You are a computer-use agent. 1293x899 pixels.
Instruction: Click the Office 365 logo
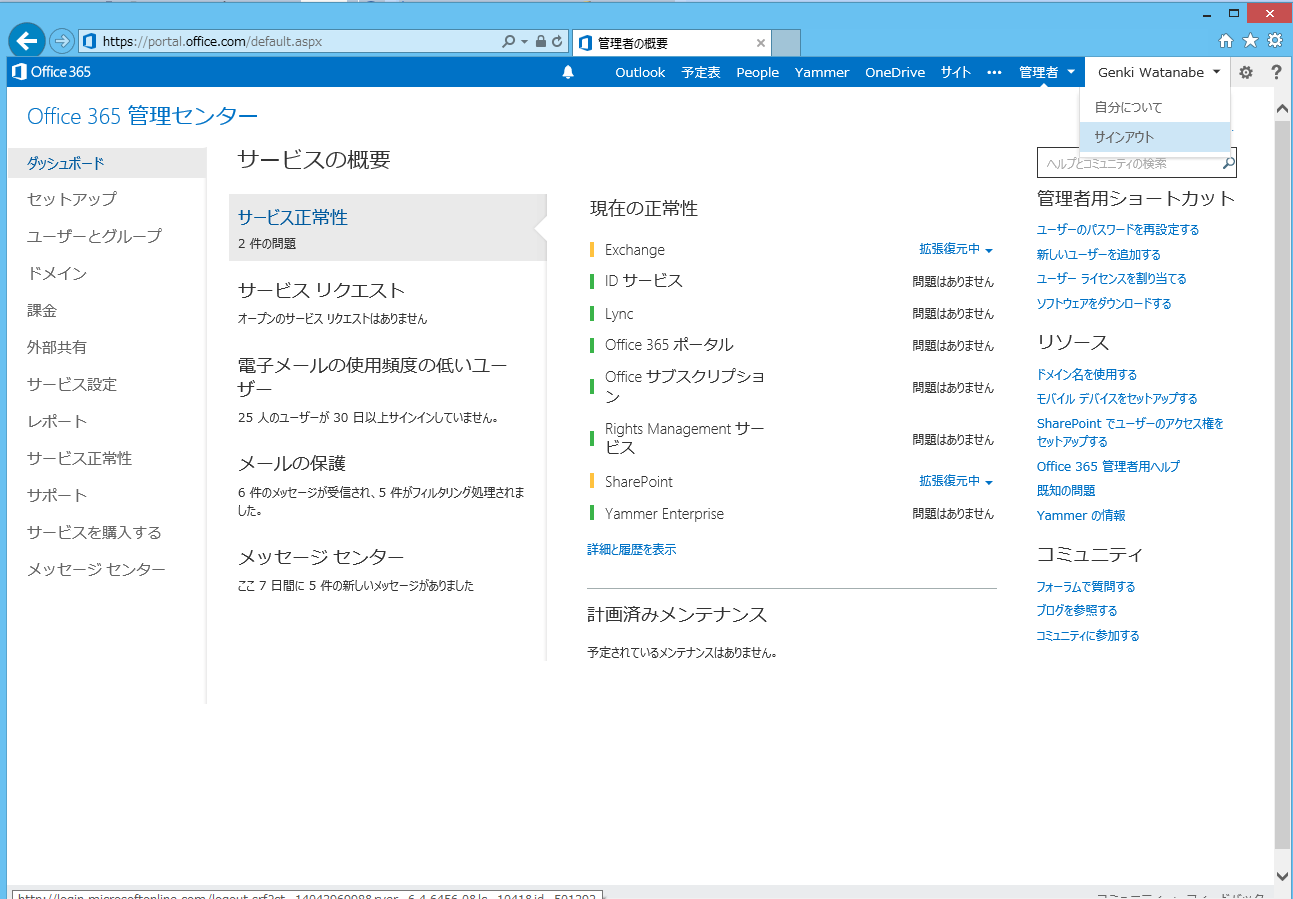[x=51, y=72]
